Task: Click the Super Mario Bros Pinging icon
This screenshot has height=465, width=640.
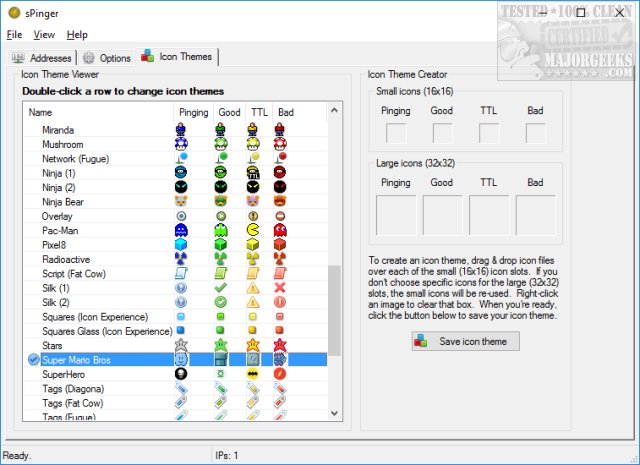Action: coord(181,359)
